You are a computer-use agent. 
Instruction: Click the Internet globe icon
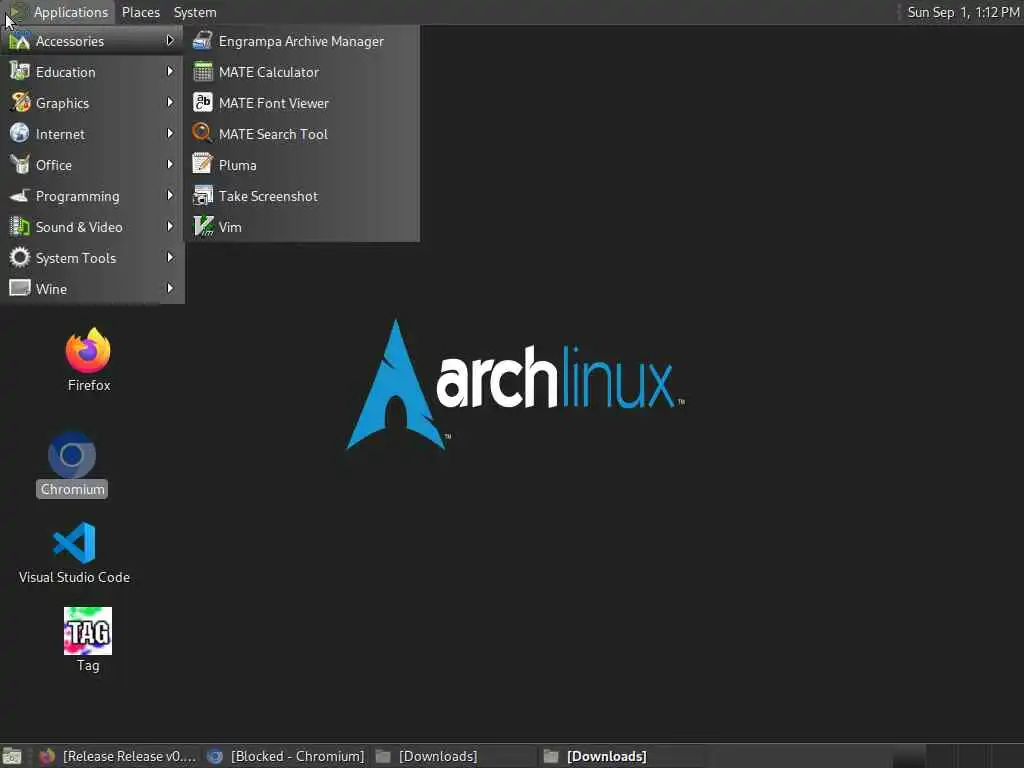[20, 133]
